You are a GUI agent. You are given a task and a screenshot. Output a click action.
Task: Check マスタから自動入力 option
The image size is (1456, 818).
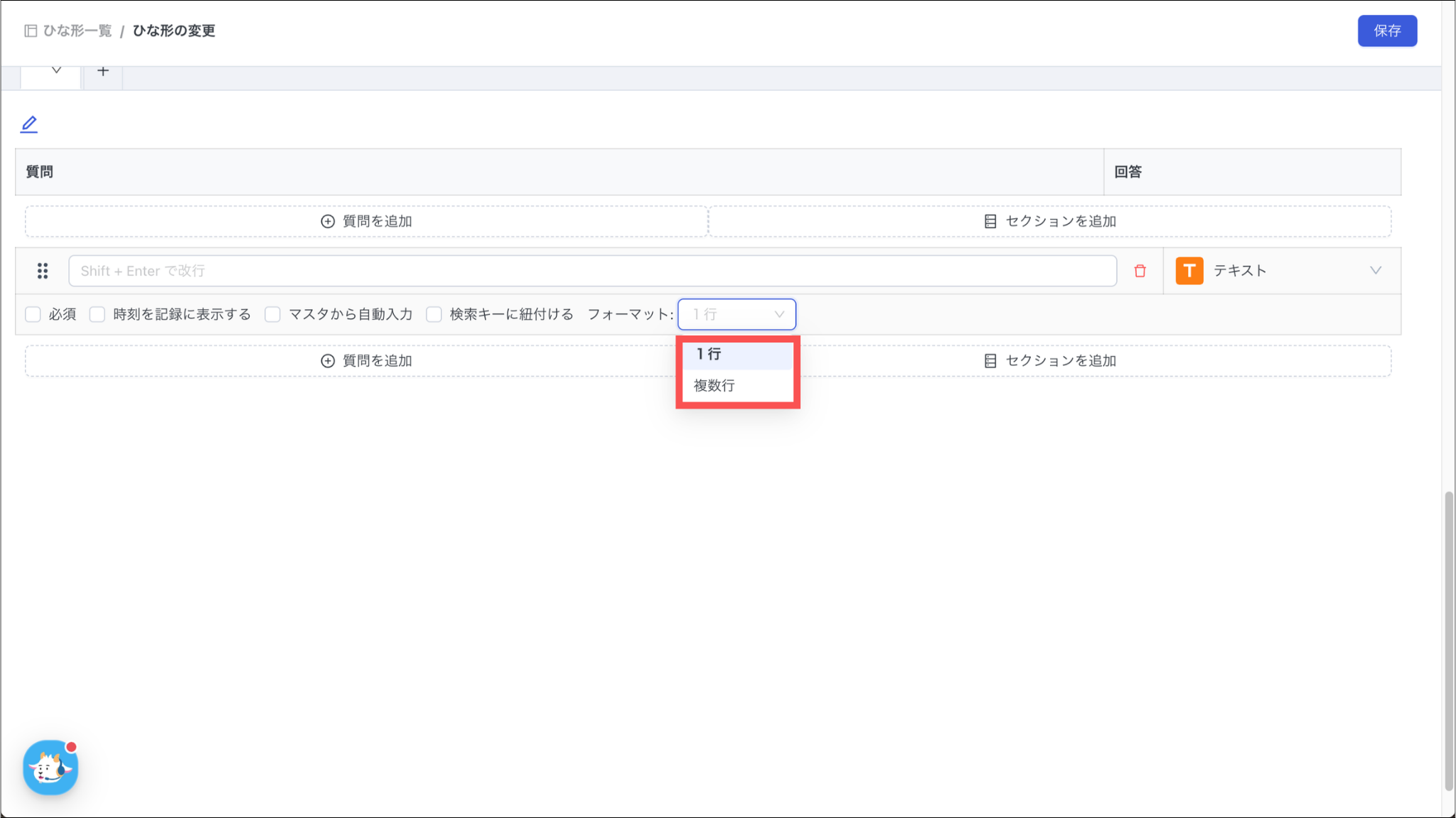pyautogui.click(x=273, y=314)
